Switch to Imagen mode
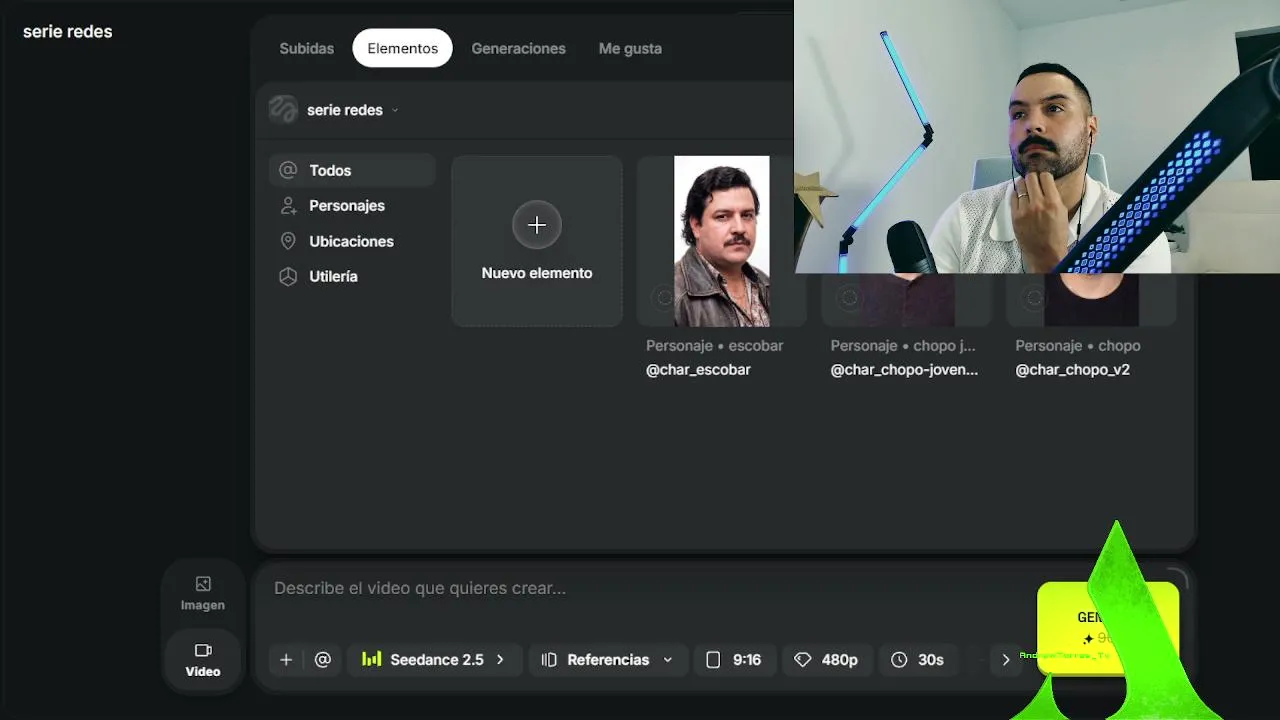The height and width of the screenshot is (720, 1280). 203,593
